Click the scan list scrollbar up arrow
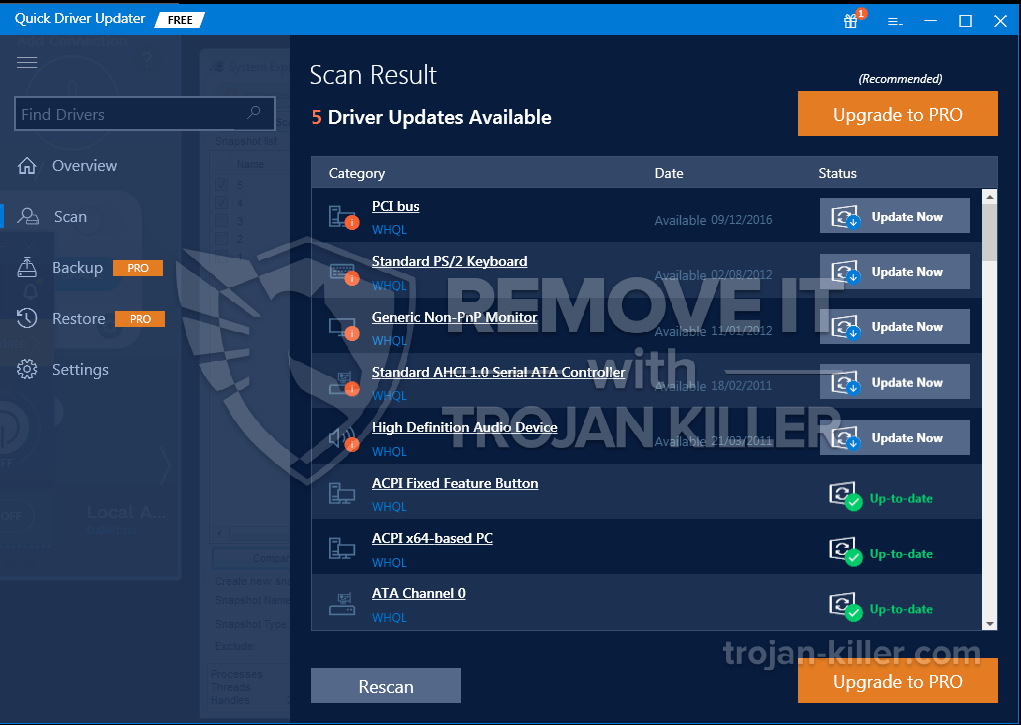The image size is (1021, 725). point(990,196)
